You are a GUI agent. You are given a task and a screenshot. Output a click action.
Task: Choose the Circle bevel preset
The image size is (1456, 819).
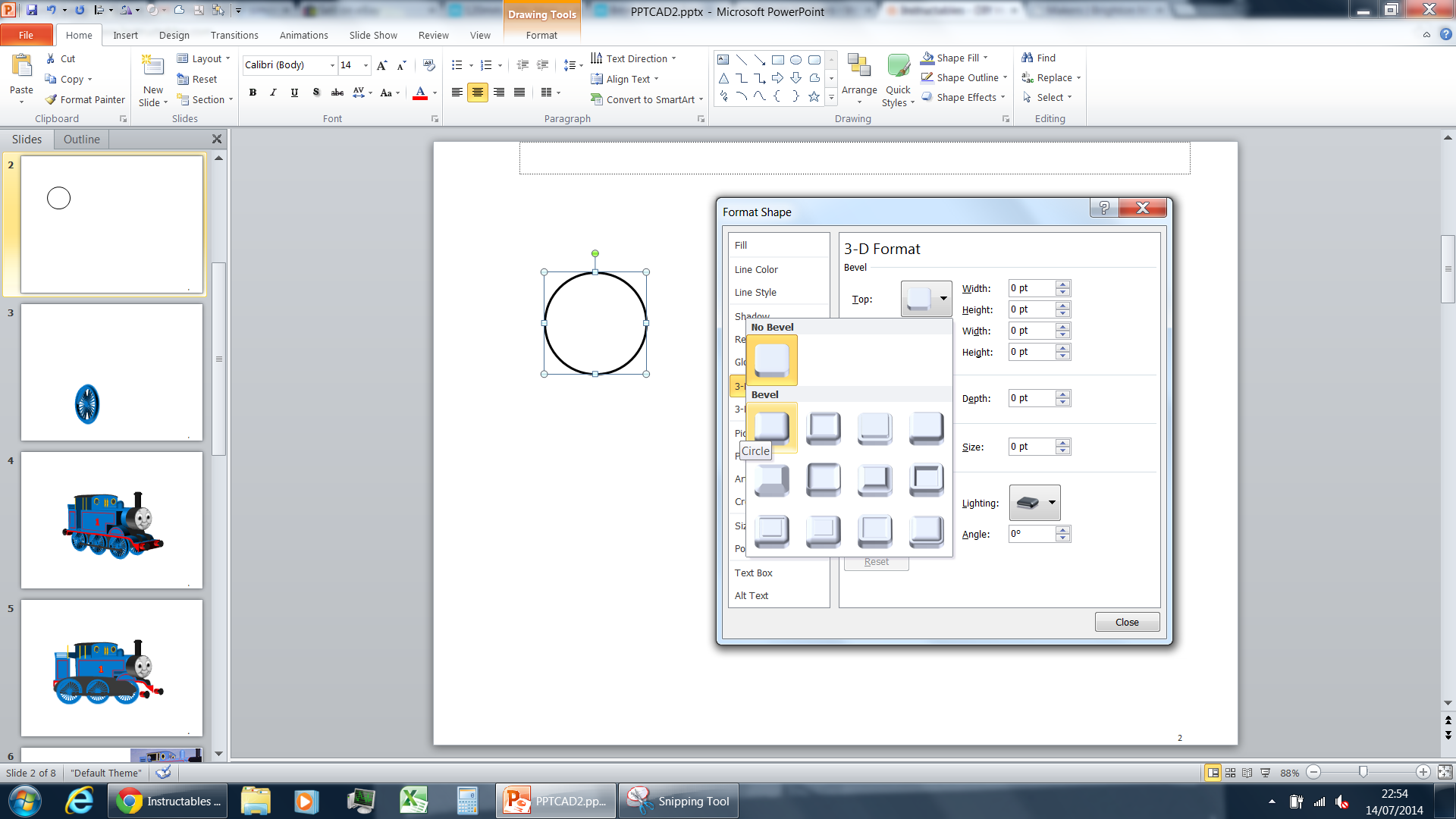pyautogui.click(x=772, y=428)
